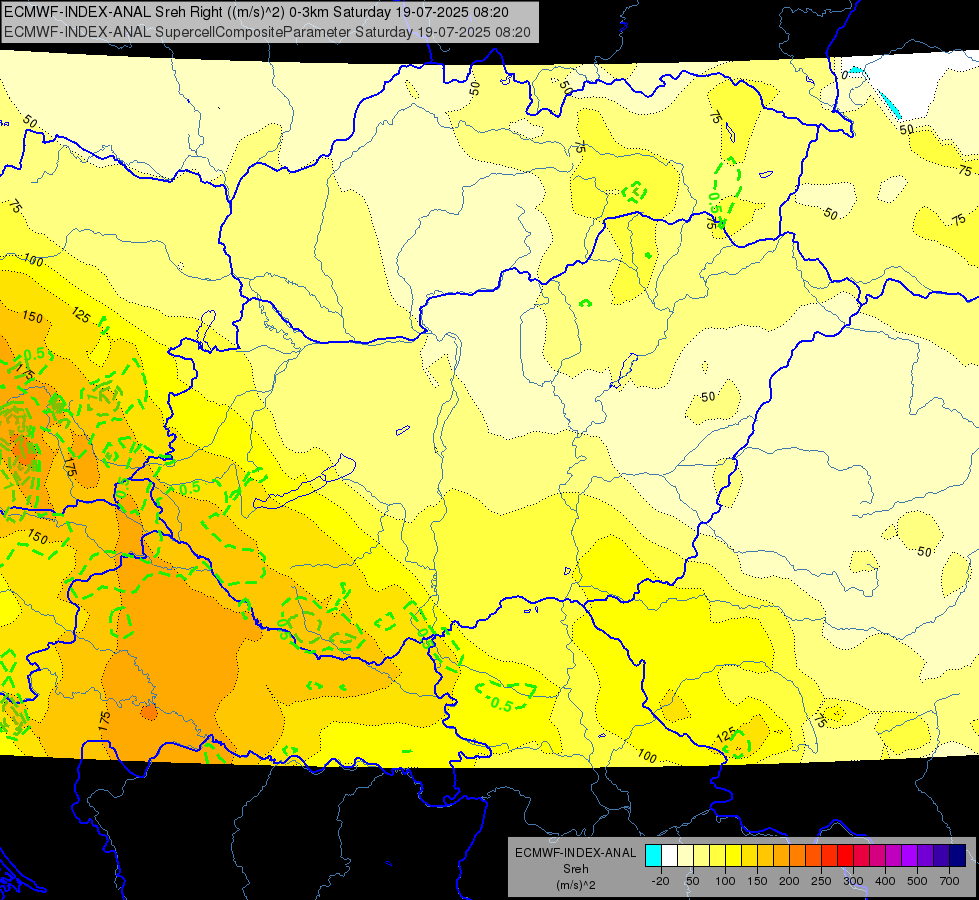This screenshot has width=979, height=900.
Task: Select the legend scale value -20
Action: pos(660,881)
